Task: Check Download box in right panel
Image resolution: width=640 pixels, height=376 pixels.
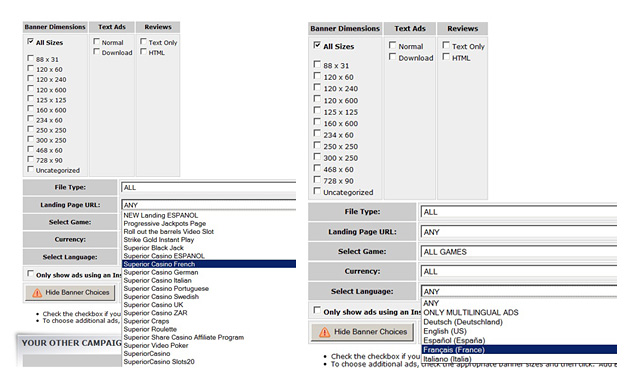Action: click(393, 57)
